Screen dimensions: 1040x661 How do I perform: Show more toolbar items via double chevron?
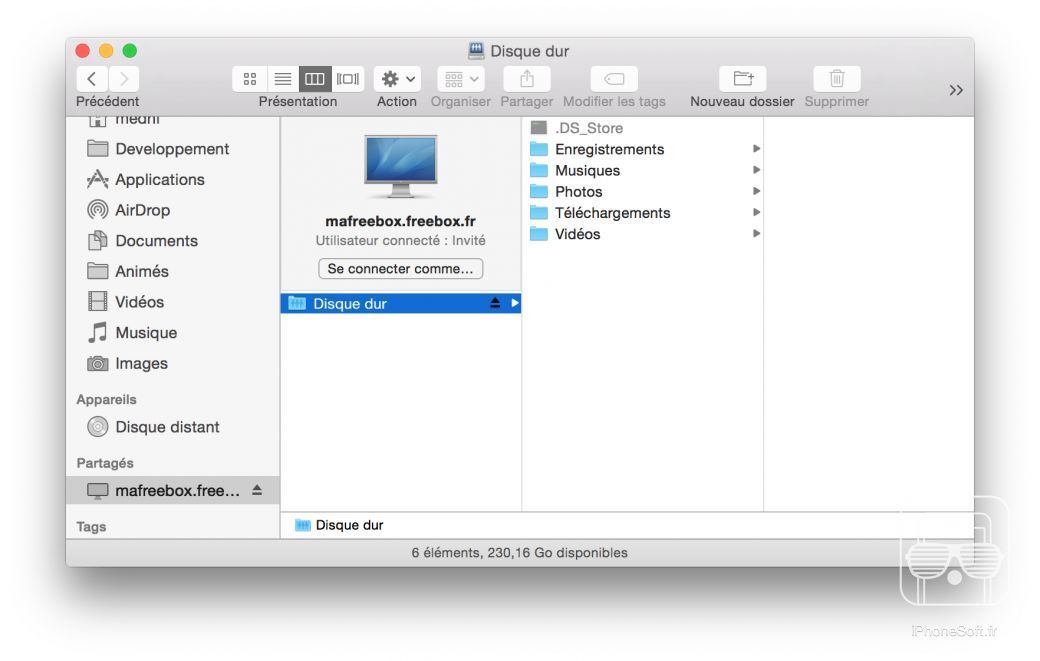956,90
